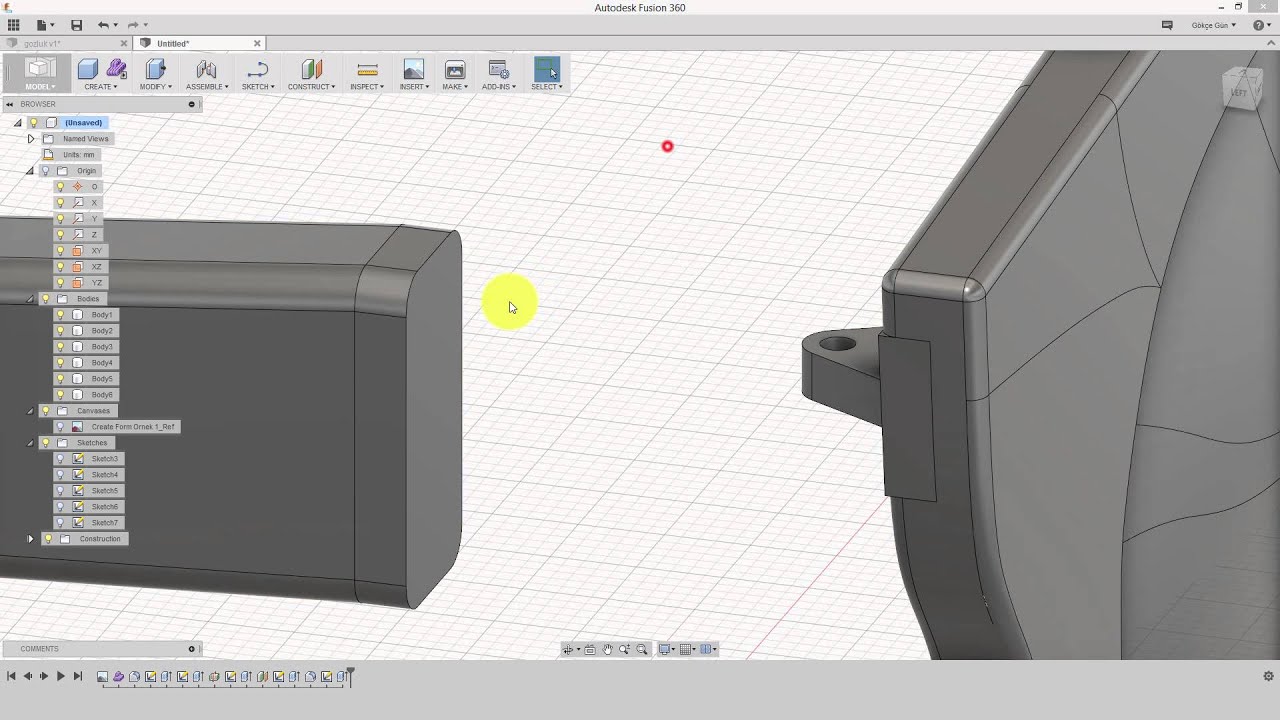Click the Construct plane icon

tap(311, 69)
